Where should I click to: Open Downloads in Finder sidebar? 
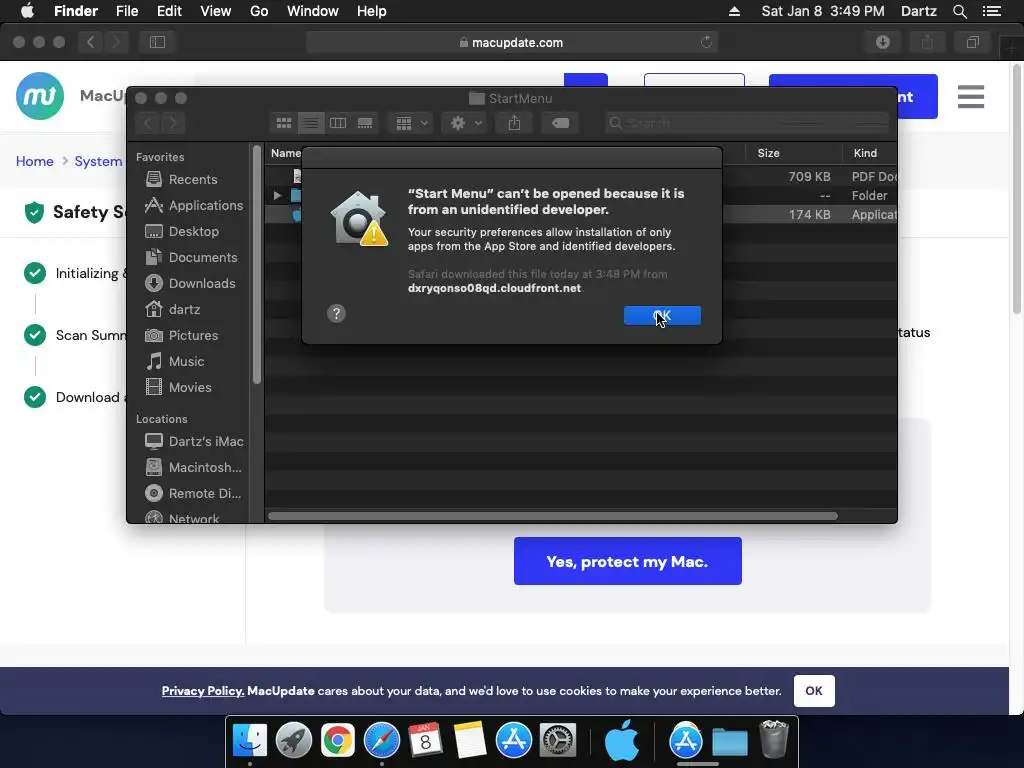[x=189, y=283]
